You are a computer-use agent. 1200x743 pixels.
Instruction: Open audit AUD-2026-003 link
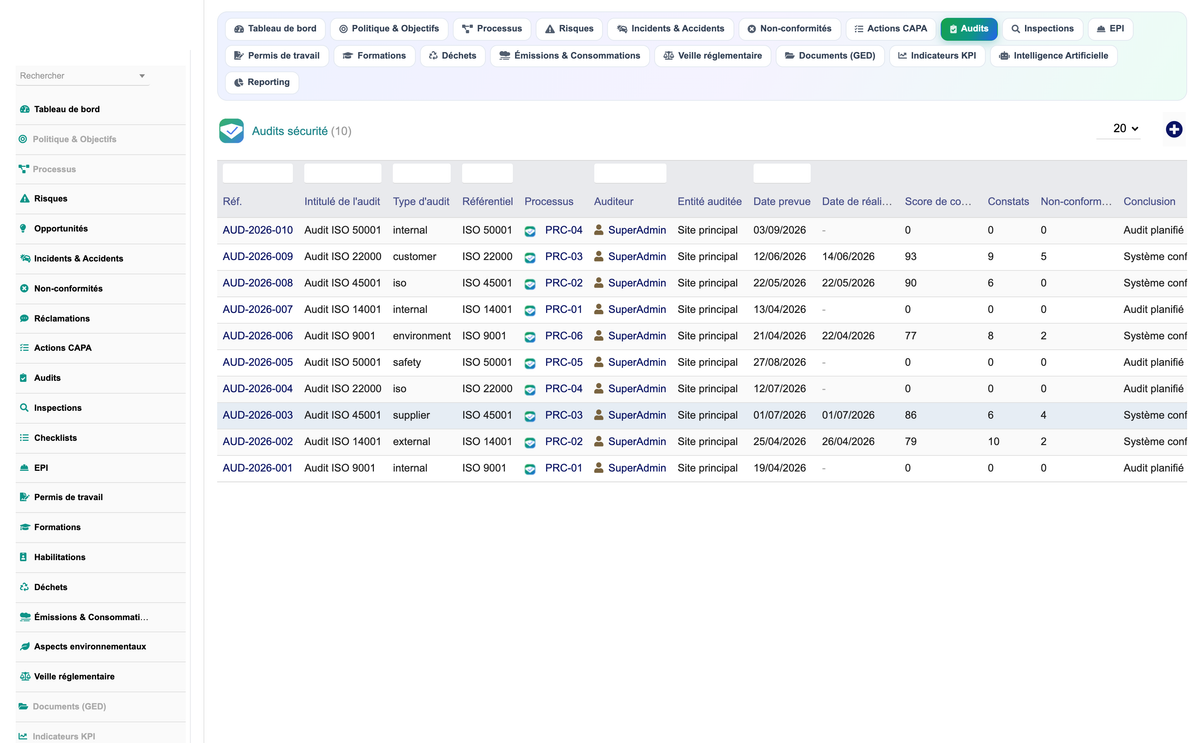point(258,415)
